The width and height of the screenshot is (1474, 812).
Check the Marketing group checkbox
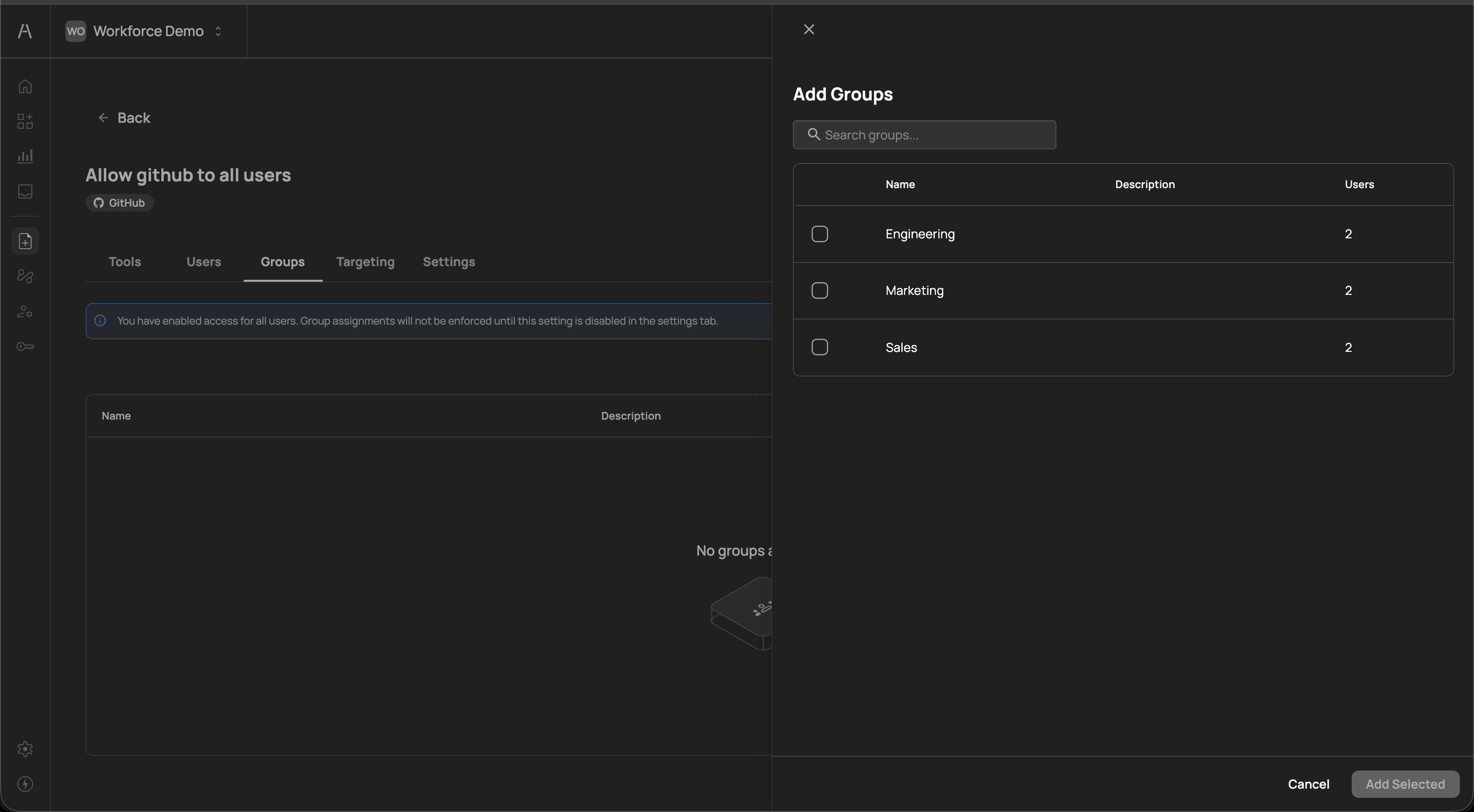pos(819,290)
